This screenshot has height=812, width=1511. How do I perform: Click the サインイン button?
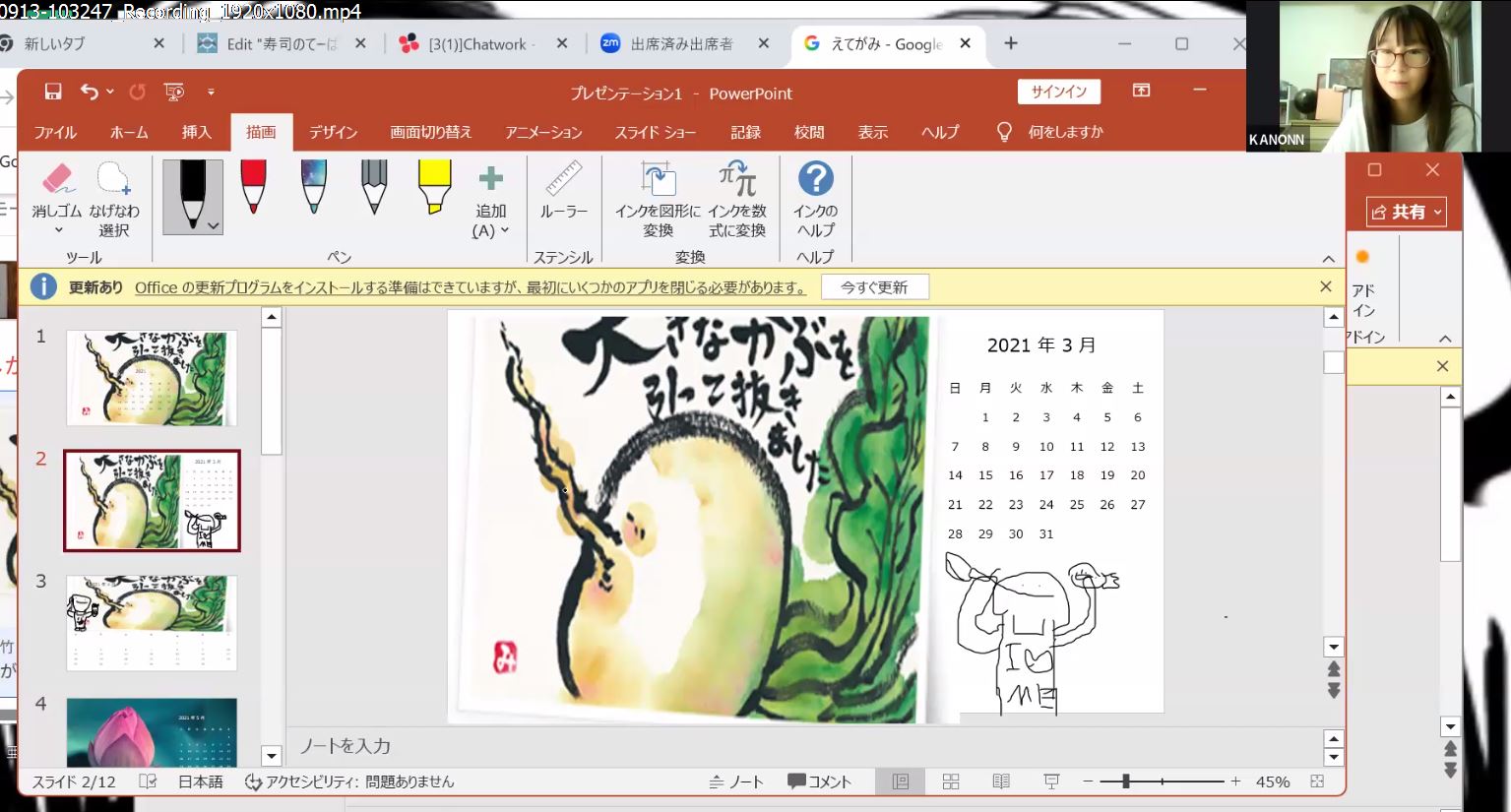click(1058, 92)
